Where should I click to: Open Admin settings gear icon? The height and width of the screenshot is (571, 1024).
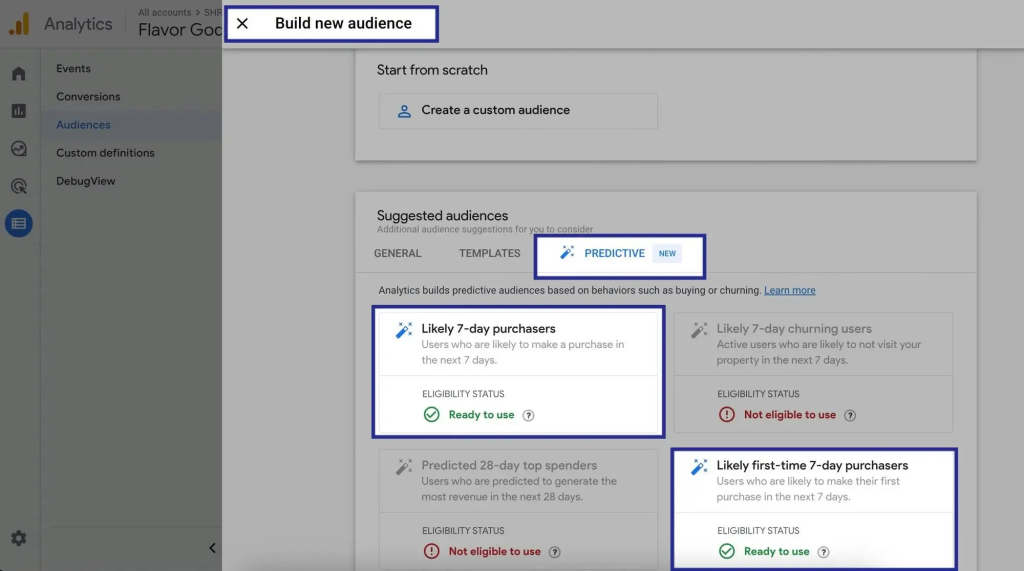(18, 538)
